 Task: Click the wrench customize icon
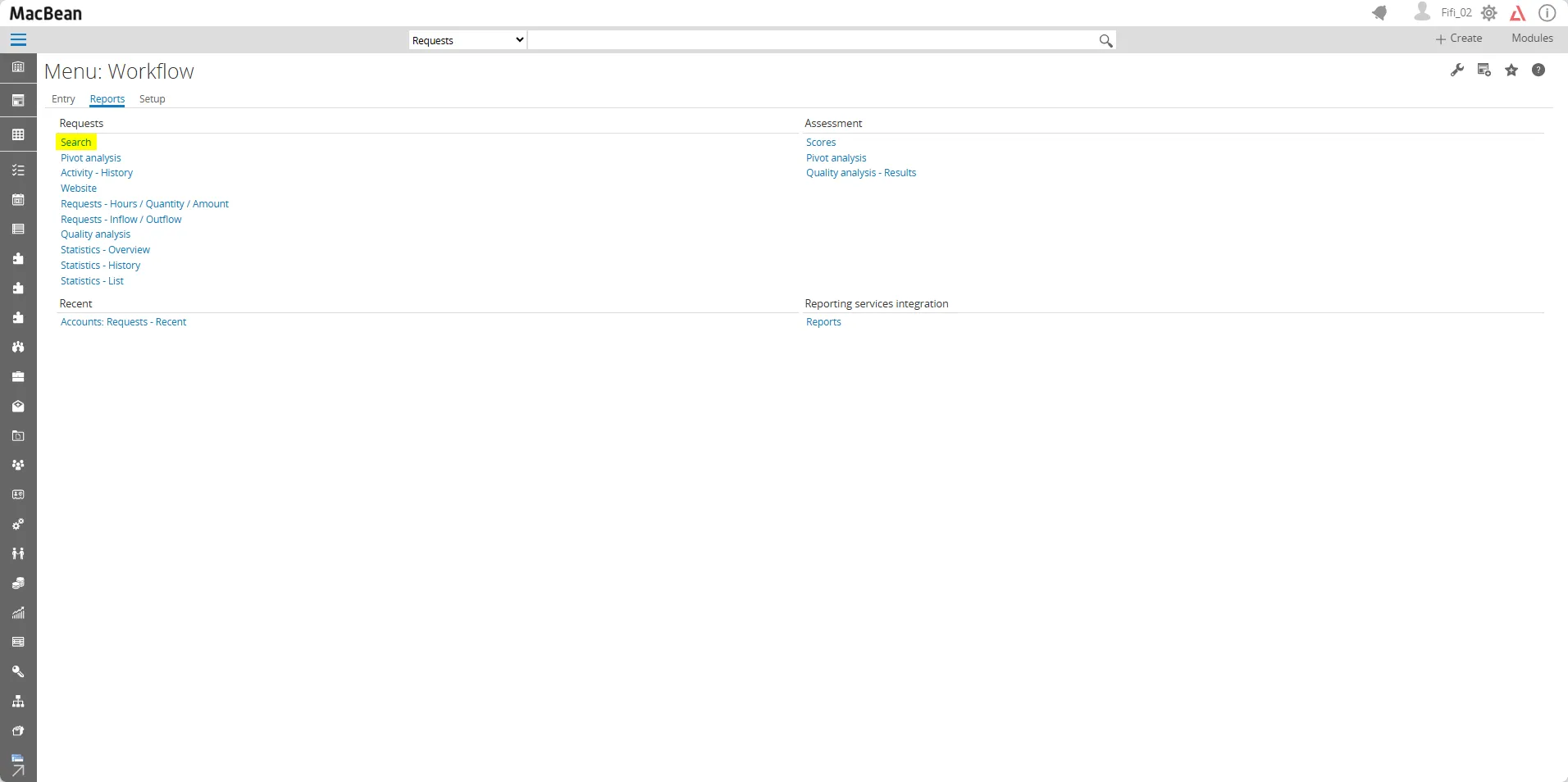point(1457,70)
